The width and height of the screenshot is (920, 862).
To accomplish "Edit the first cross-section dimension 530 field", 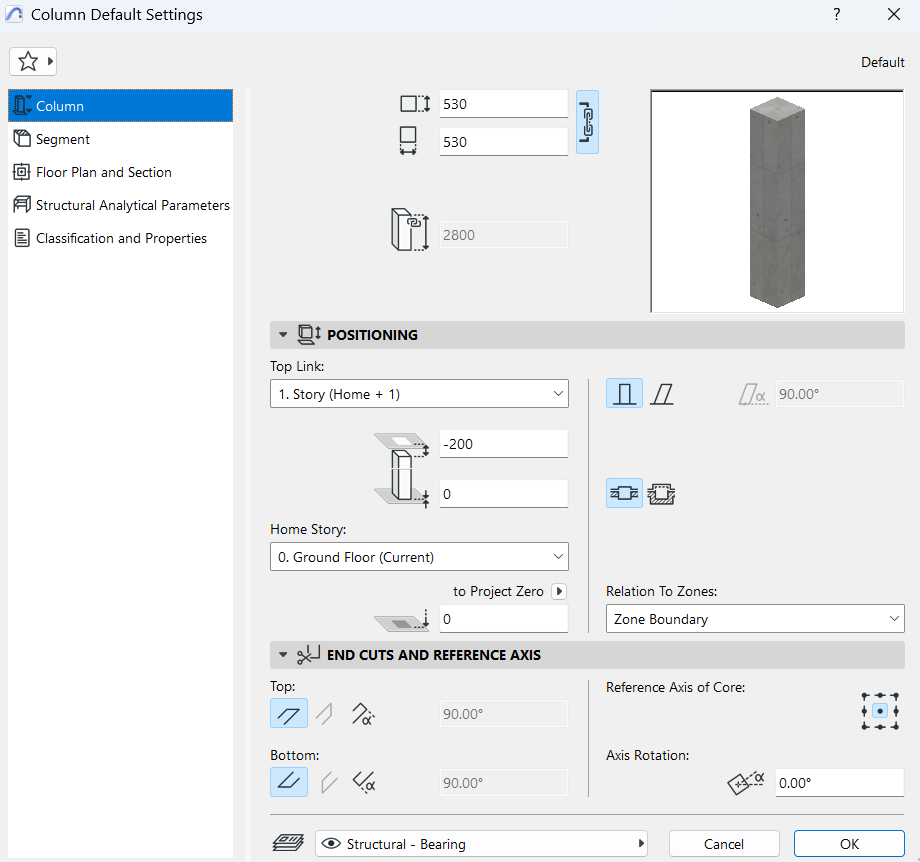I will coord(503,104).
